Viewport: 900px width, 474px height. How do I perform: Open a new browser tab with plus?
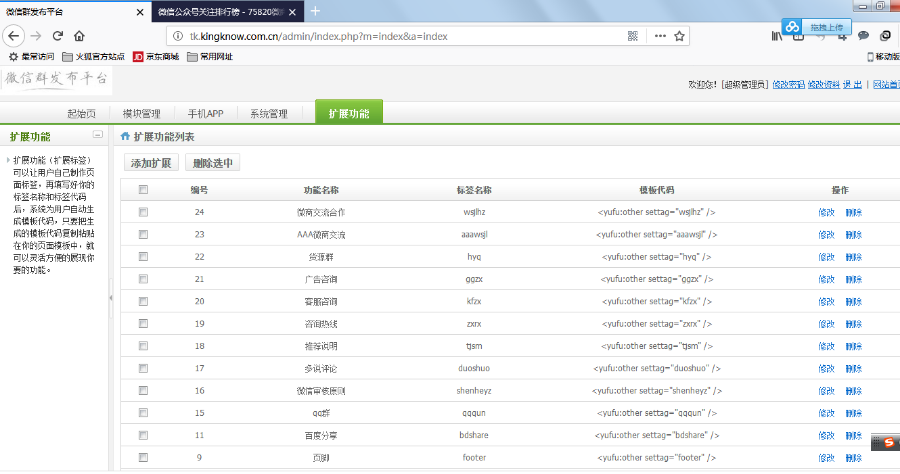315,11
